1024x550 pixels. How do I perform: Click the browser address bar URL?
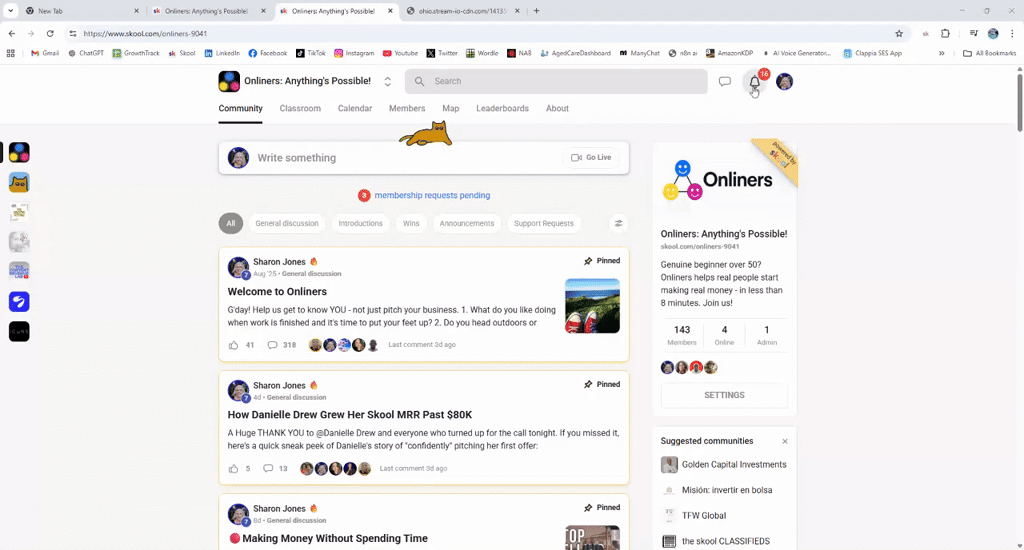click(145, 33)
